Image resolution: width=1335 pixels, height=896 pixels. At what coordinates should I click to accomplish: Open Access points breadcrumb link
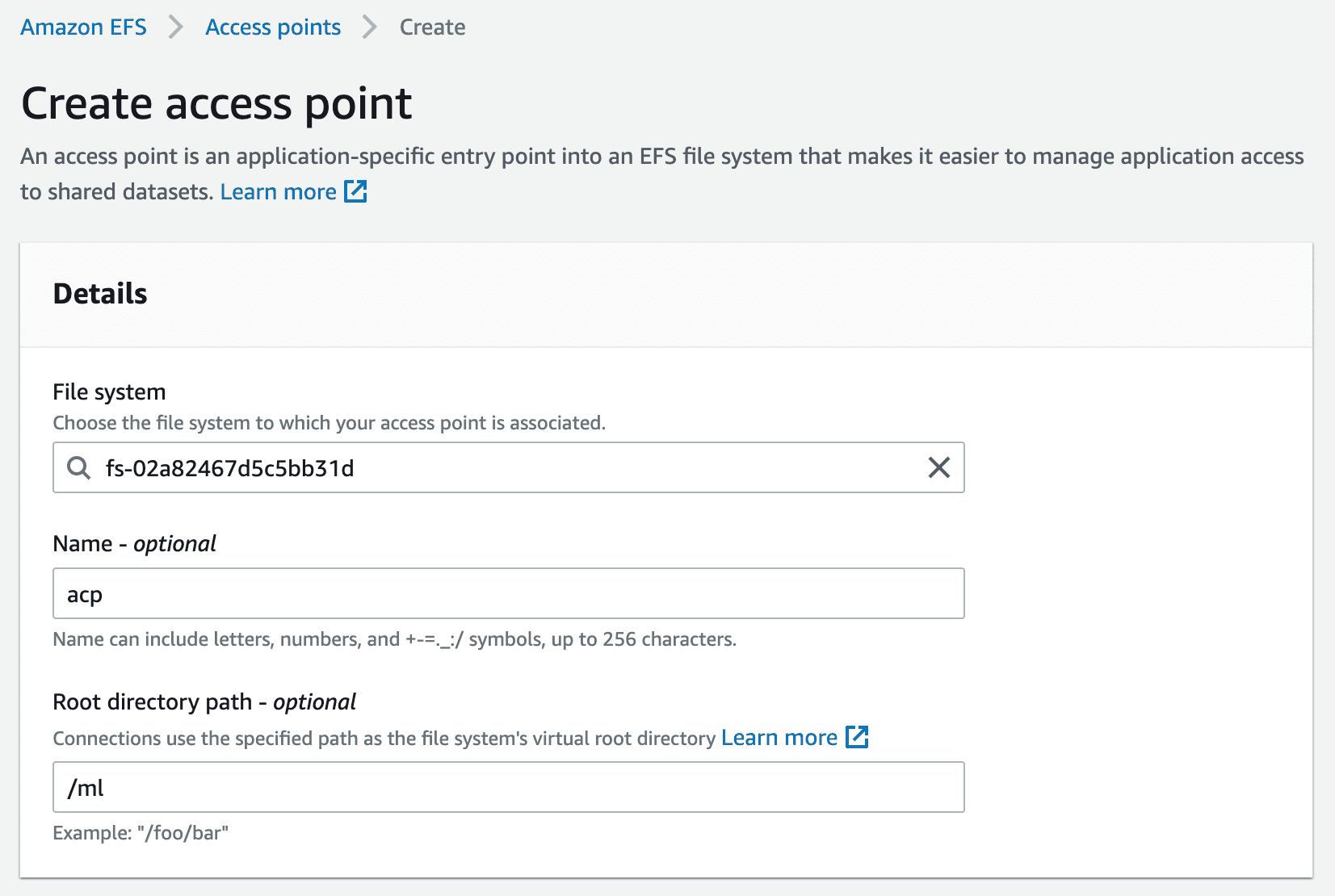(273, 27)
